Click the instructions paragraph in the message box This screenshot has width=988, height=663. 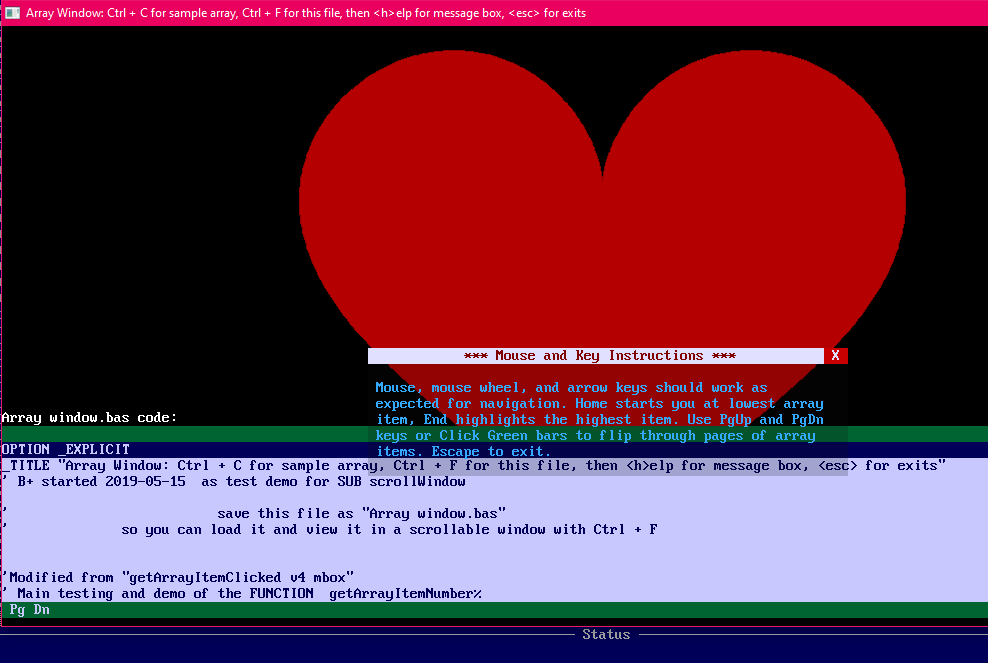pos(599,419)
